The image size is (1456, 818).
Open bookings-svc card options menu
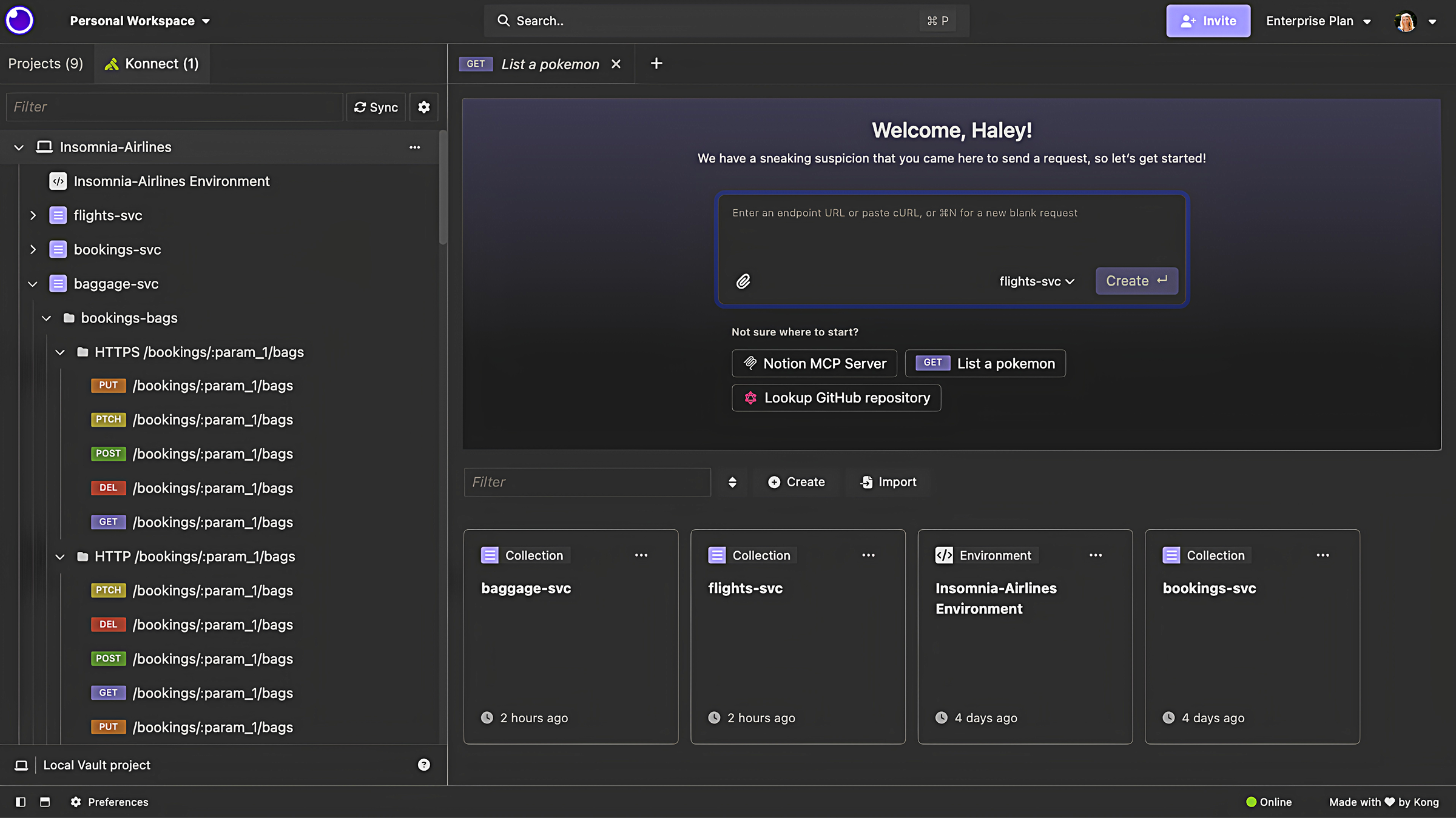click(1323, 555)
